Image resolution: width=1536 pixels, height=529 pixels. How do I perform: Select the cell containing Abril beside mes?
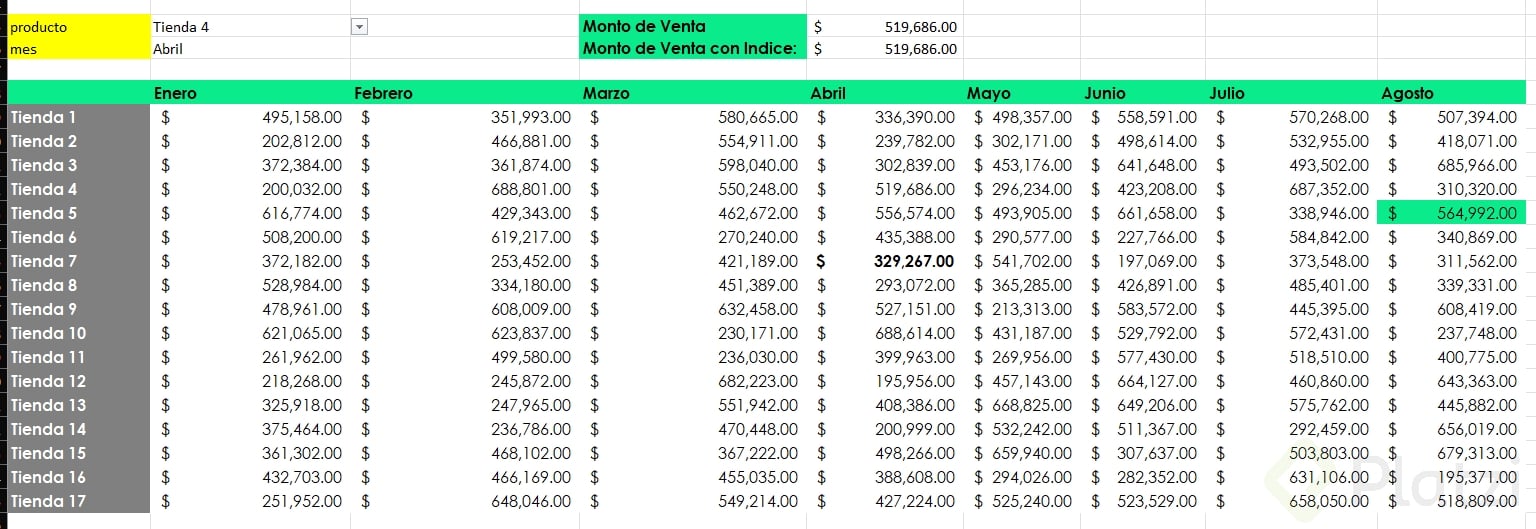250,48
